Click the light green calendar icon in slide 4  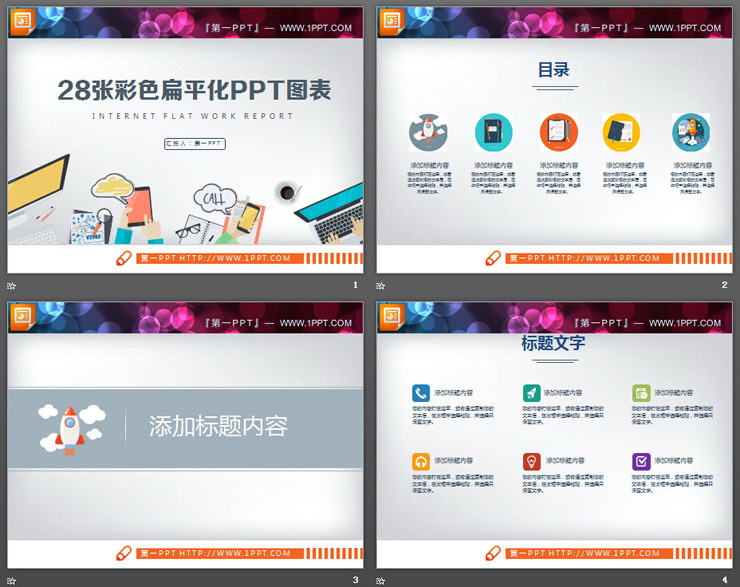pos(641,393)
